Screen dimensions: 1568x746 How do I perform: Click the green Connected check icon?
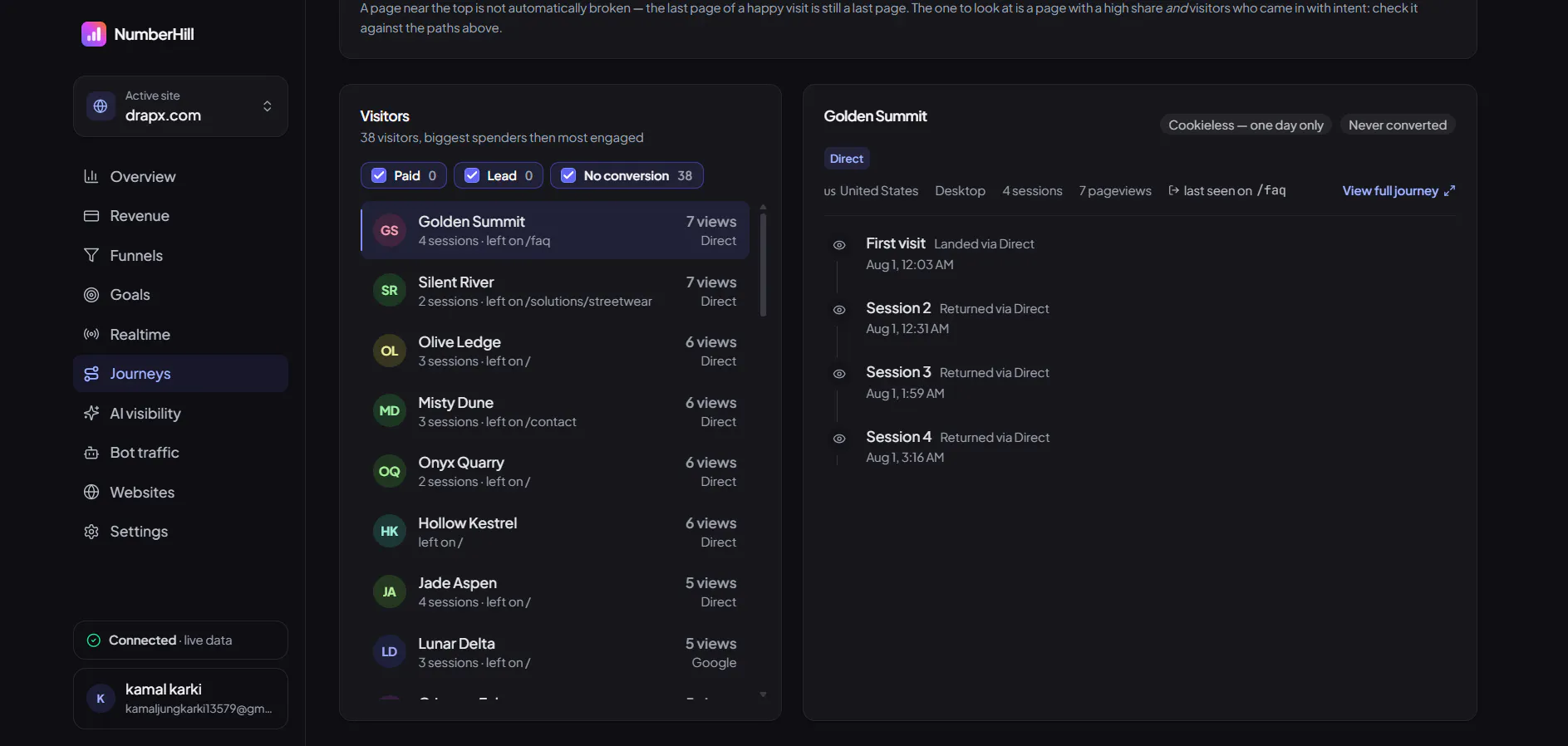click(x=94, y=640)
